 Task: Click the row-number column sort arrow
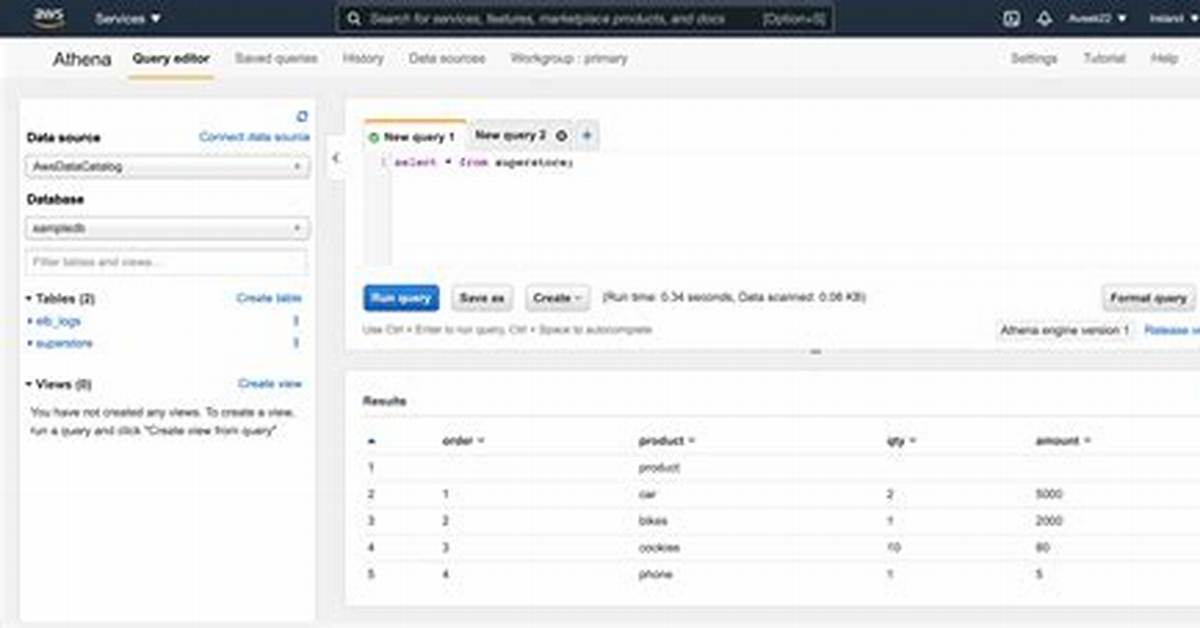click(372, 441)
